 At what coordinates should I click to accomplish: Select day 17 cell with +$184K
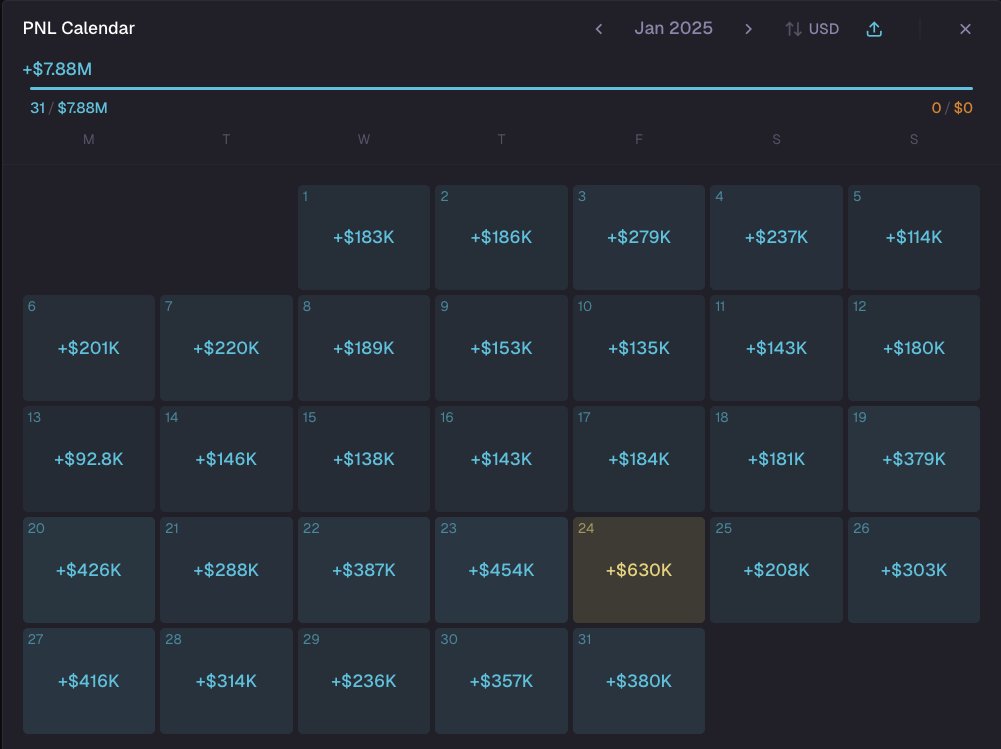638,459
